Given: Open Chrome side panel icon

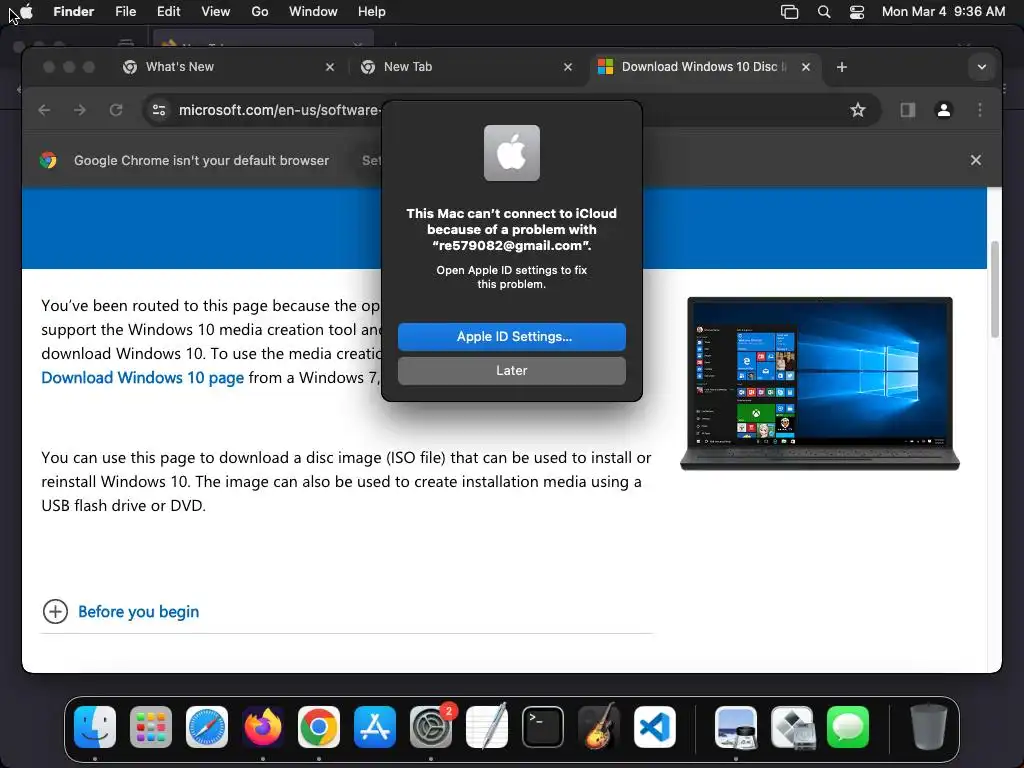Looking at the screenshot, I should [x=908, y=110].
